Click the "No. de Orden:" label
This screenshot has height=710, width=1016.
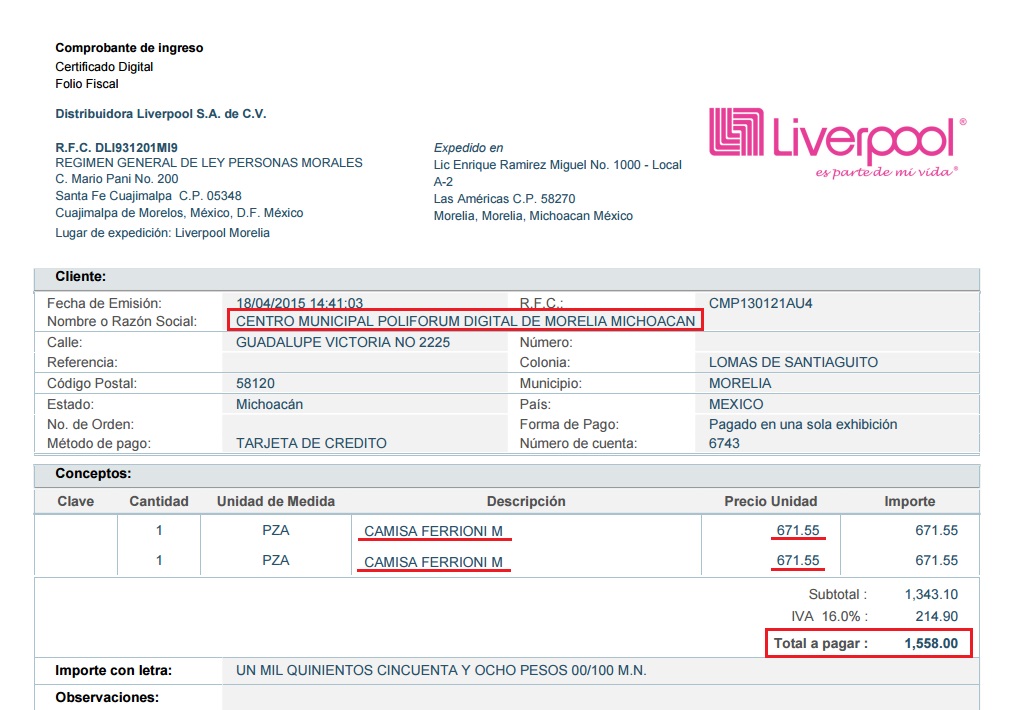coord(91,425)
